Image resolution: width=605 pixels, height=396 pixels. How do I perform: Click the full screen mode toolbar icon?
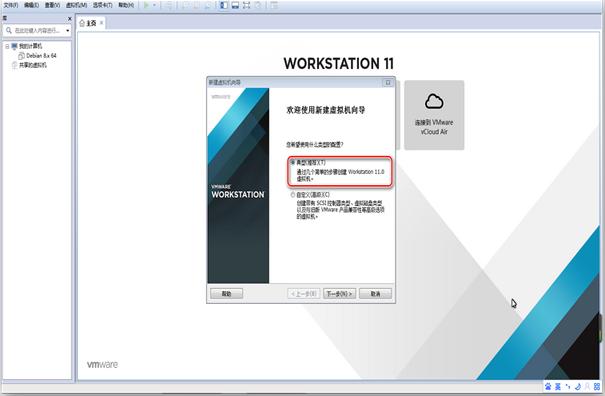(x=246, y=5)
